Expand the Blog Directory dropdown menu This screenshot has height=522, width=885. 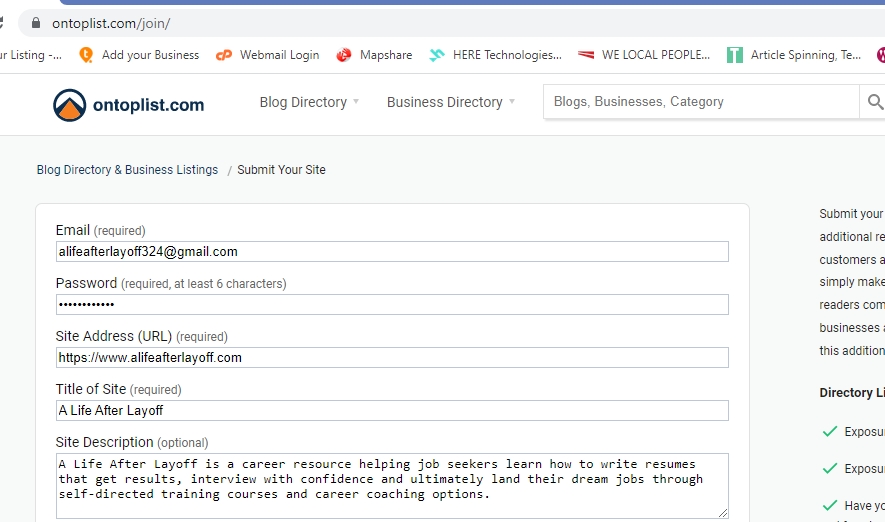[309, 102]
